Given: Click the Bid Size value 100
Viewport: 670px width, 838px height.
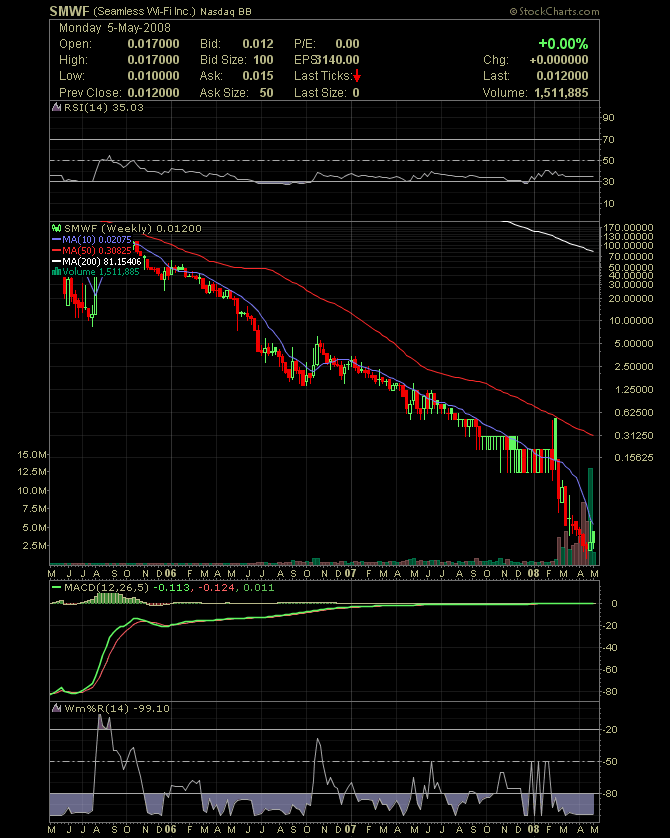Looking at the screenshot, I should (263, 60).
